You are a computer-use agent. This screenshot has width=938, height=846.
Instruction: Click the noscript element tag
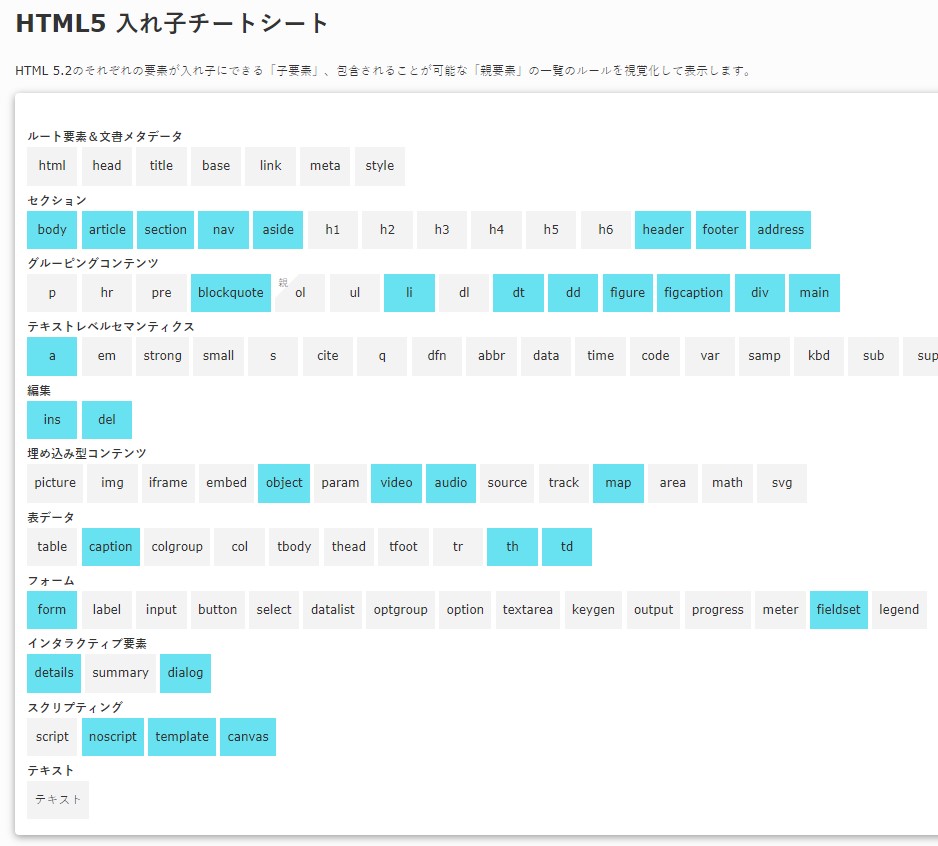pyautogui.click(x=113, y=737)
